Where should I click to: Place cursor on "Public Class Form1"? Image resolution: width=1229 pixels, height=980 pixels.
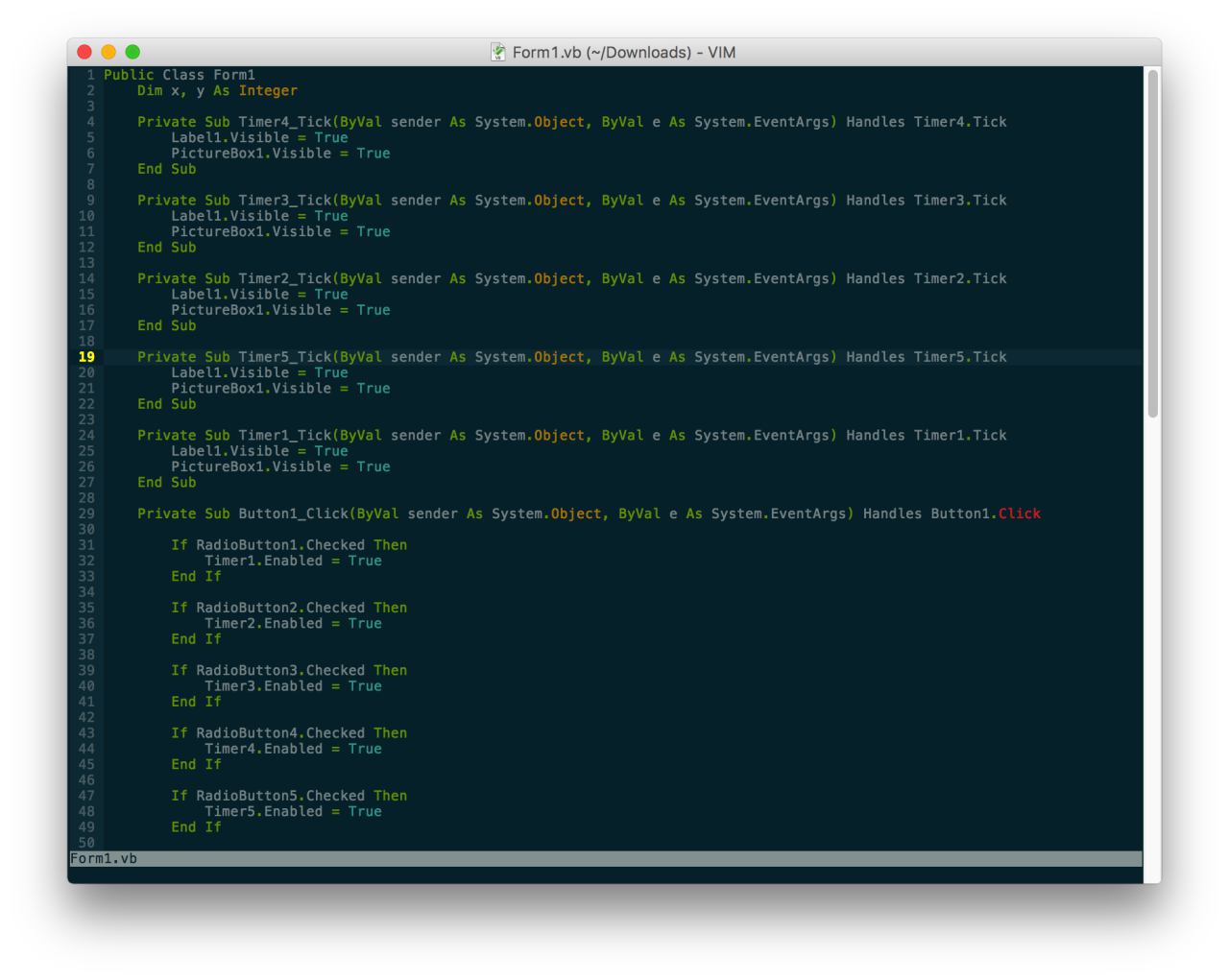180,75
